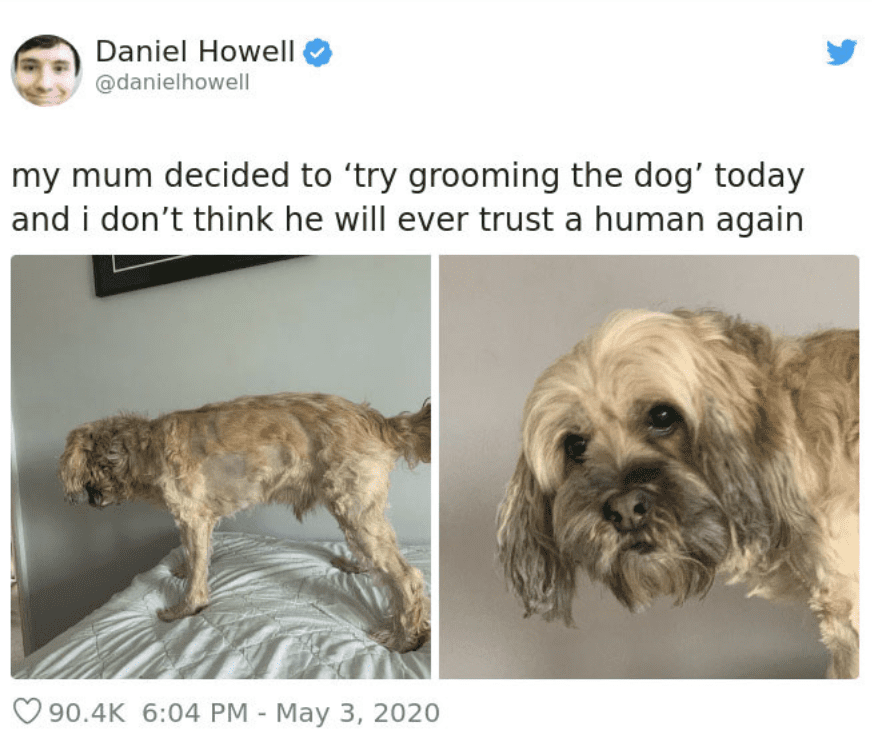The image size is (872, 748).
Task: Click the quilted bedspread in left photo
Action: (x=222, y=615)
